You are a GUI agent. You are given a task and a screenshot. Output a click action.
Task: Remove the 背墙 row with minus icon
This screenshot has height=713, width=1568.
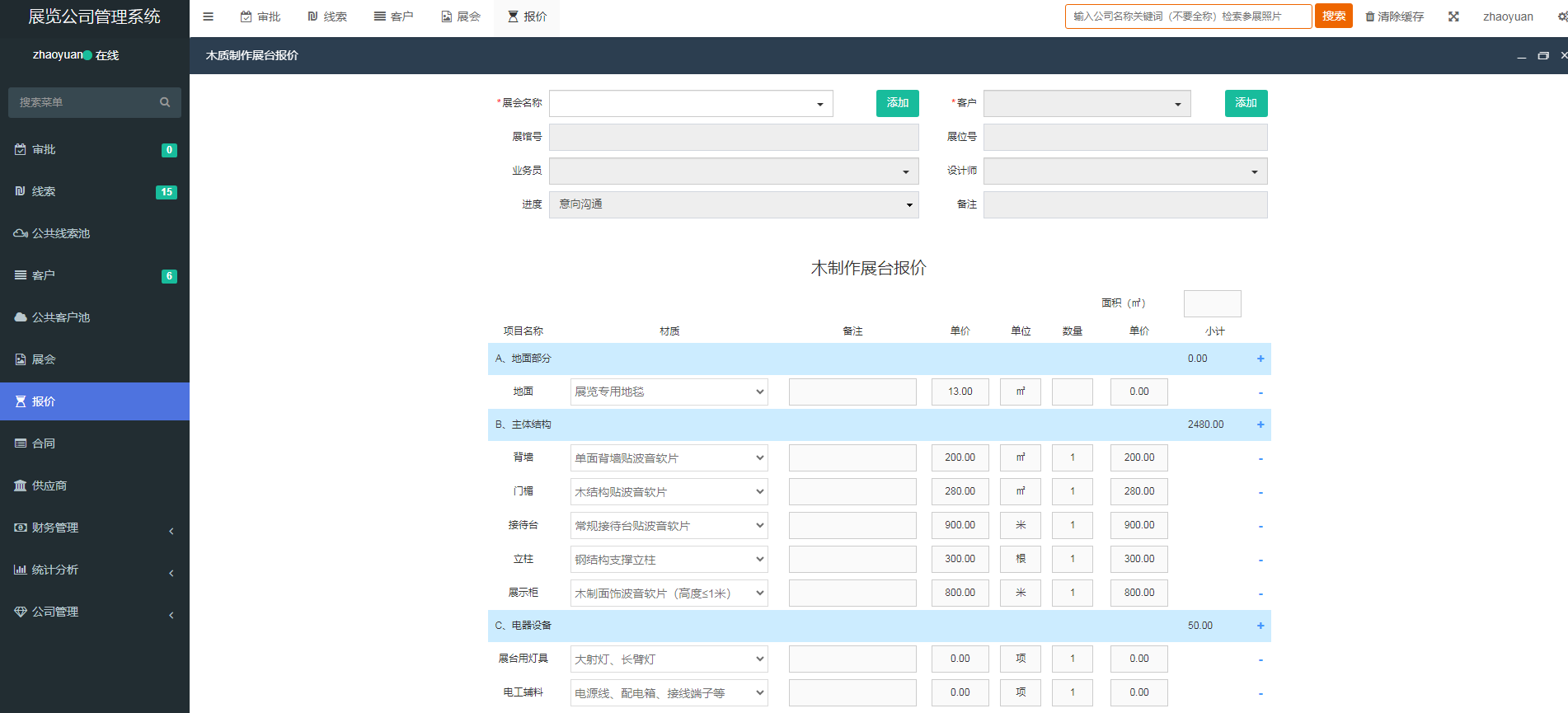click(x=1260, y=458)
